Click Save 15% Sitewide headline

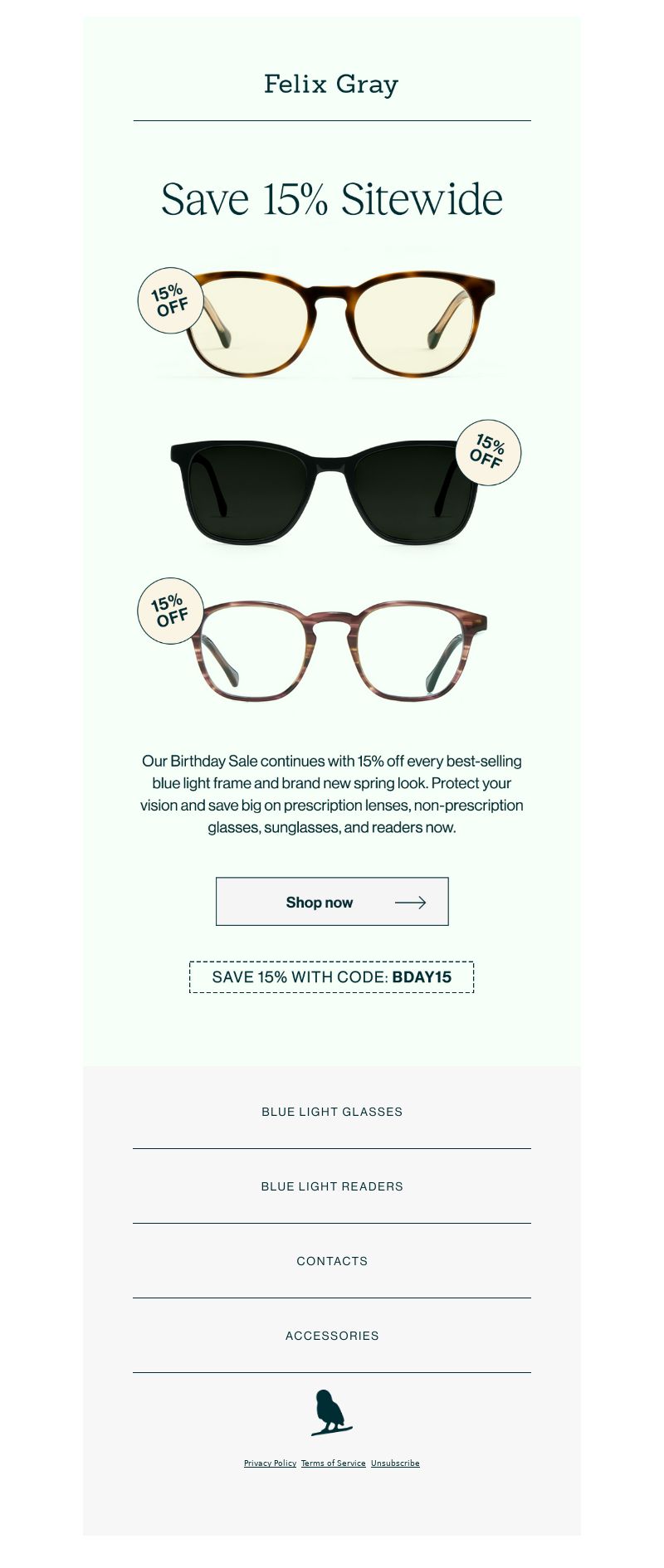pos(332,199)
